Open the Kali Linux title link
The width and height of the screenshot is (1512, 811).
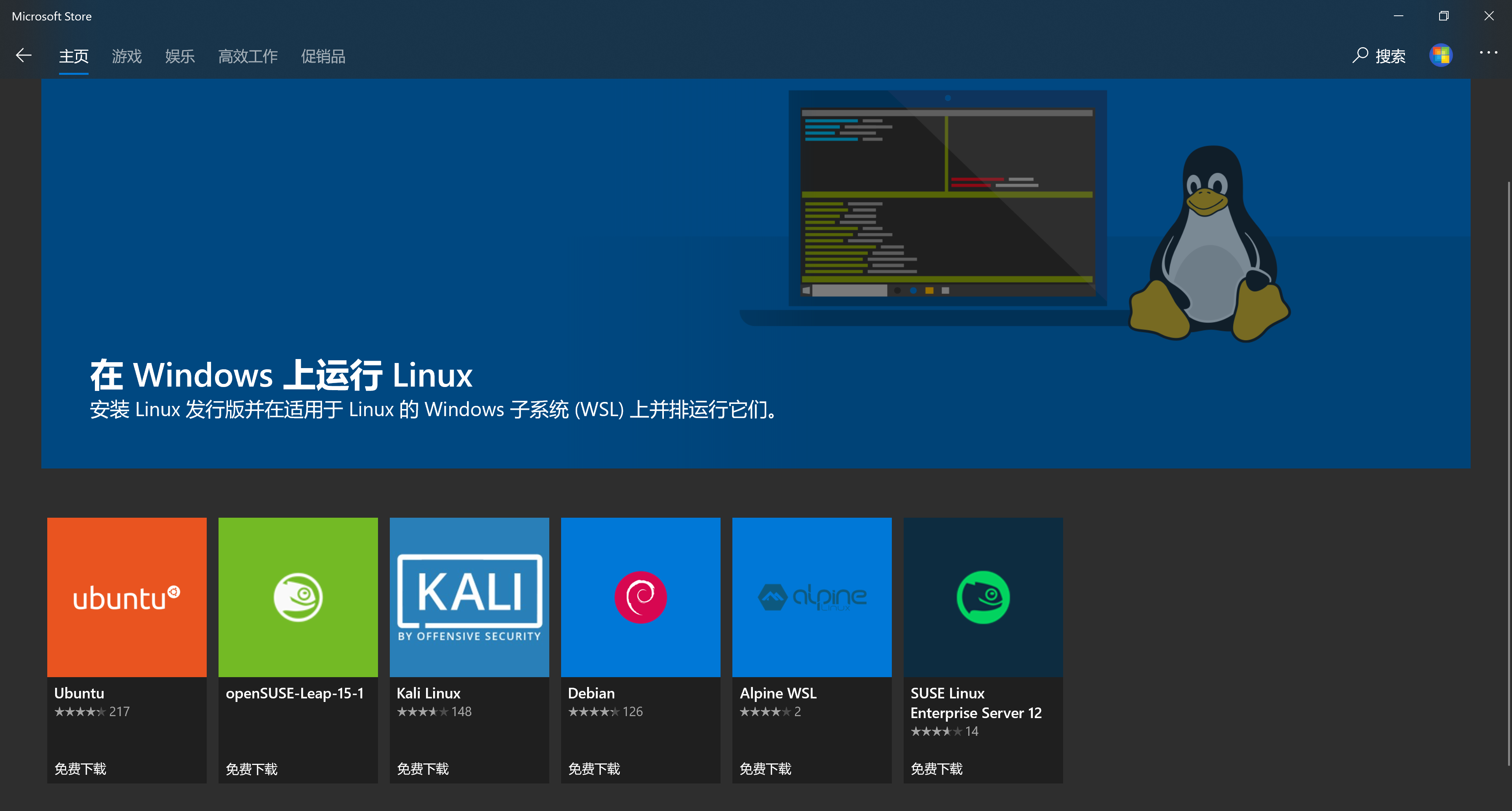click(x=428, y=693)
